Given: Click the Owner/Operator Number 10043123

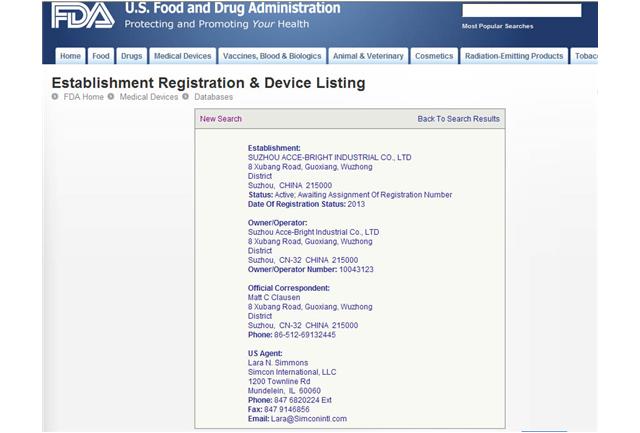Looking at the screenshot, I should pyautogui.click(x=310, y=270).
